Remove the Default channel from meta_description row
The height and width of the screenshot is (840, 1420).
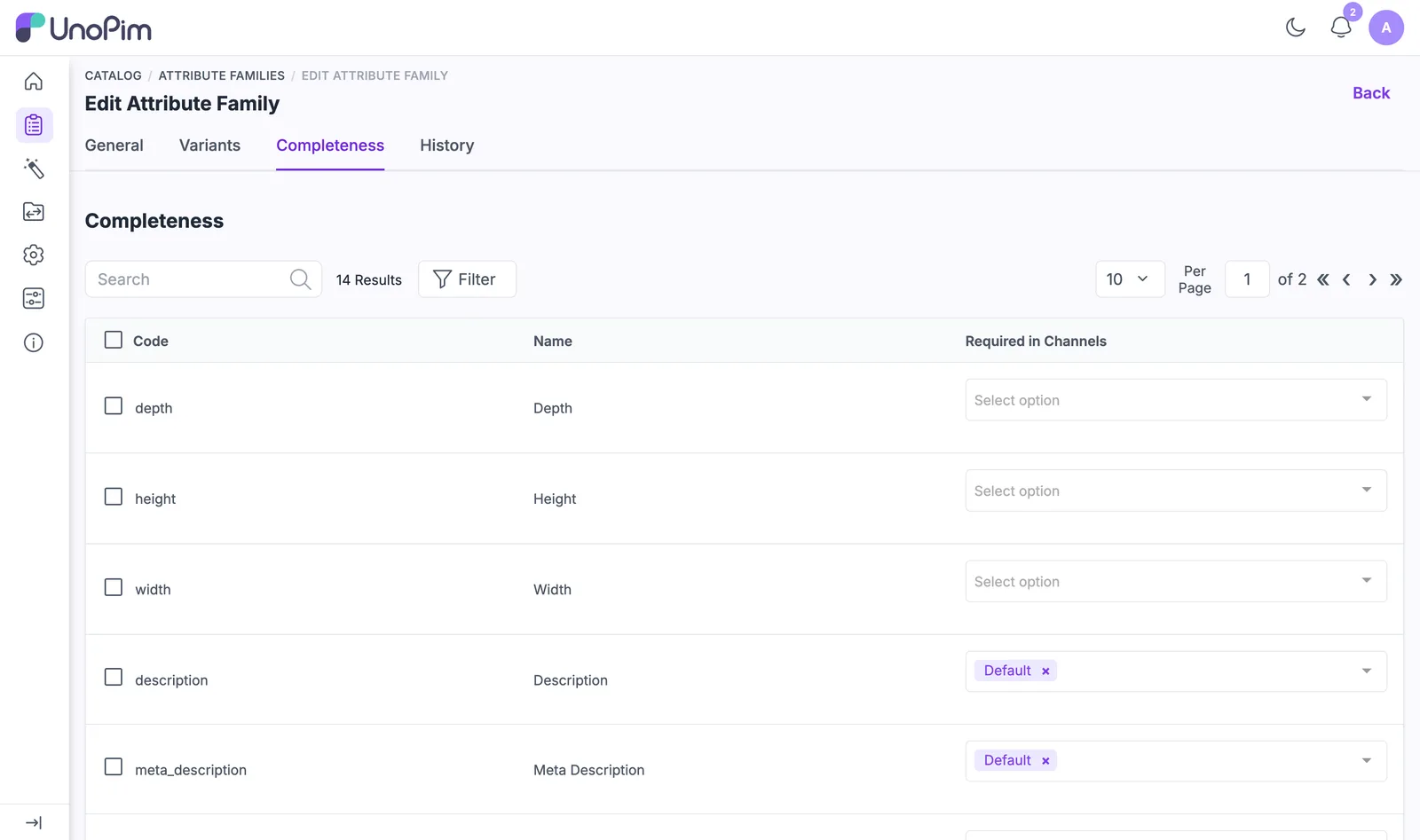[1045, 761]
